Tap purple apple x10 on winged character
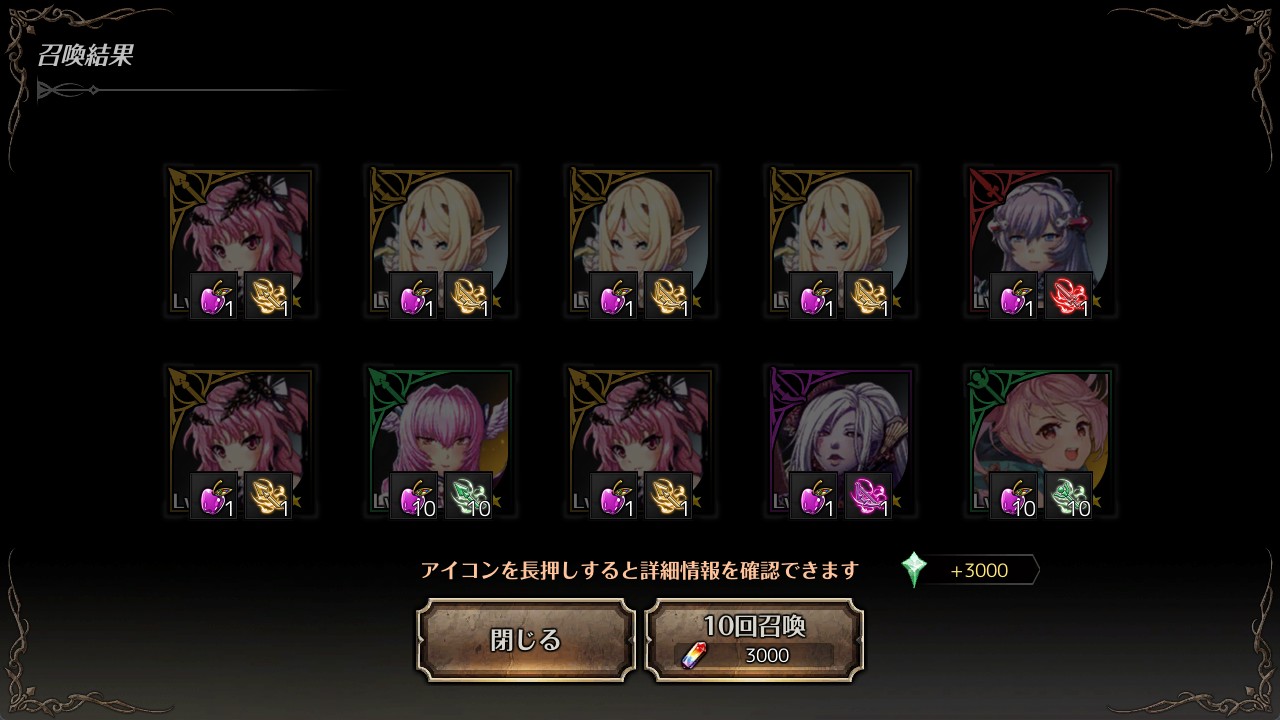 point(414,496)
